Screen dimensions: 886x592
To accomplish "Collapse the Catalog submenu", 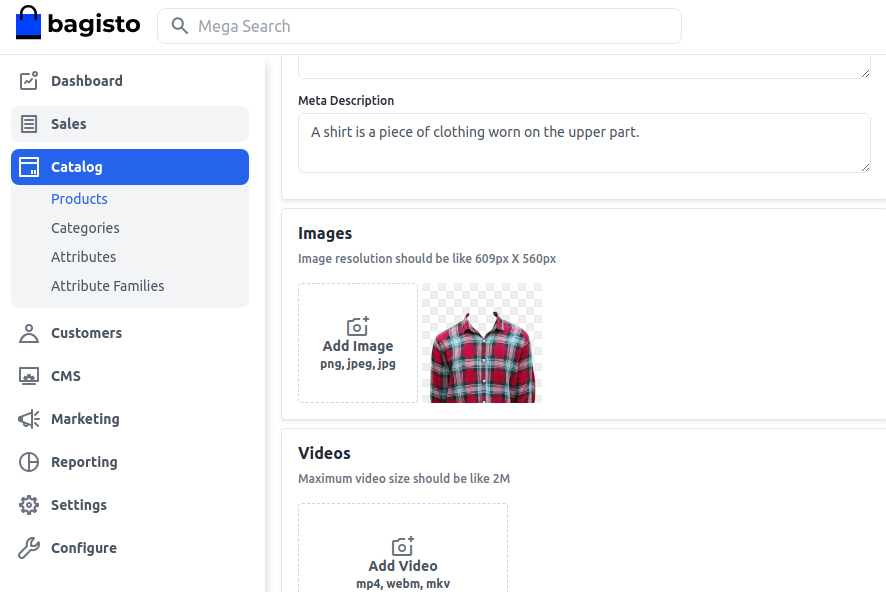I will [79, 166].
